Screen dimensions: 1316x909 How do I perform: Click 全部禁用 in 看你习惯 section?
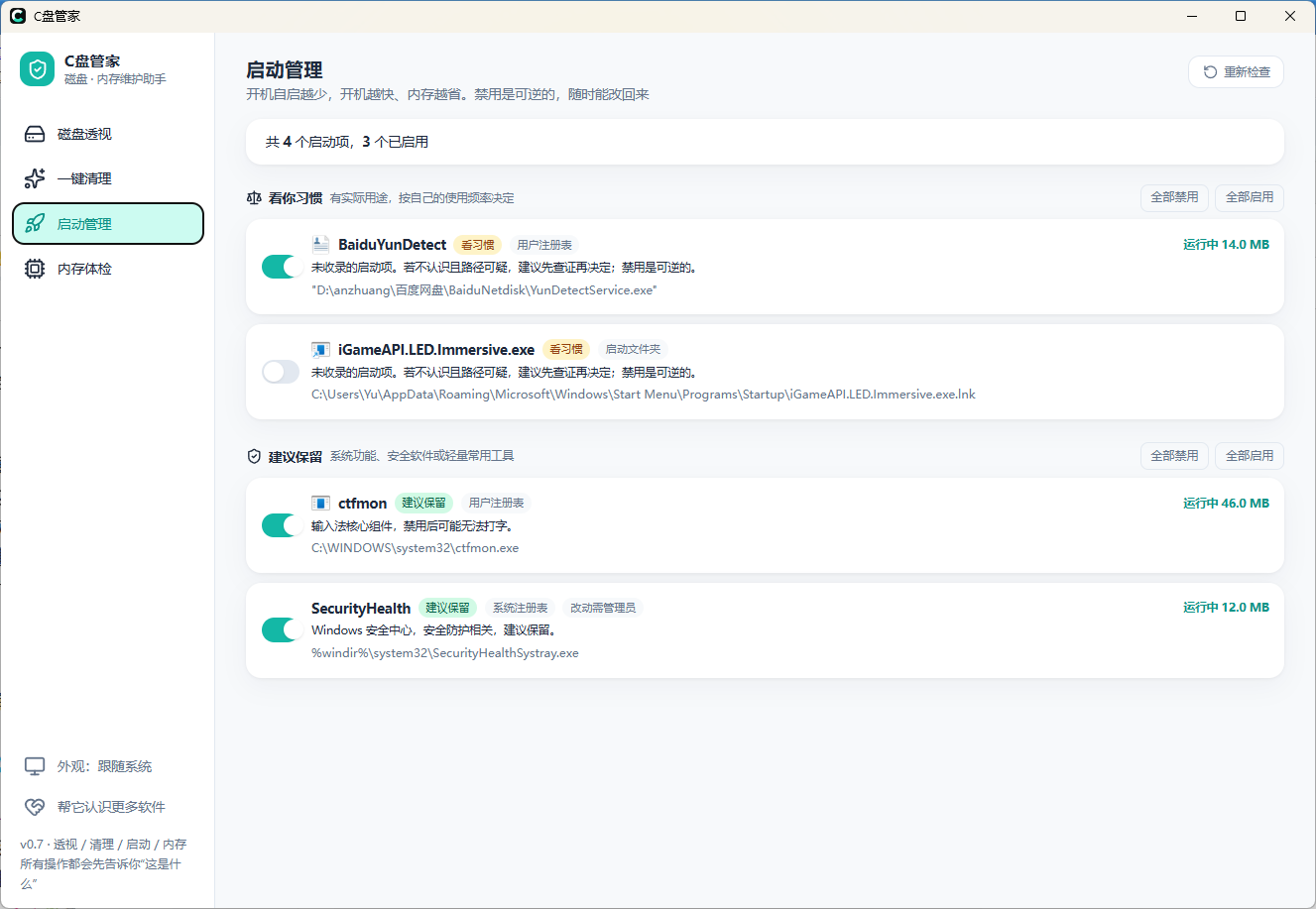click(1174, 197)
